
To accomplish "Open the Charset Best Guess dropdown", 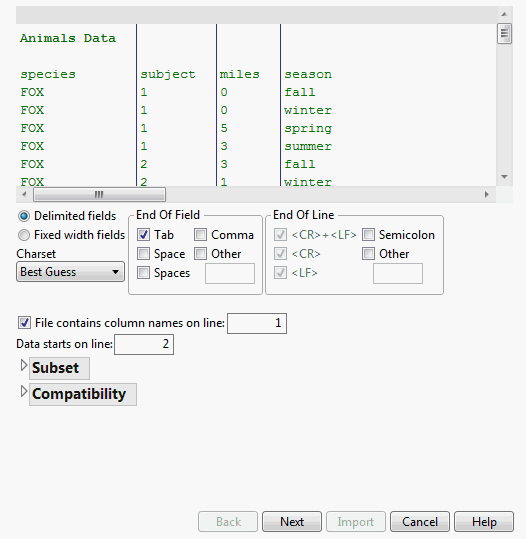I will 70,272.
